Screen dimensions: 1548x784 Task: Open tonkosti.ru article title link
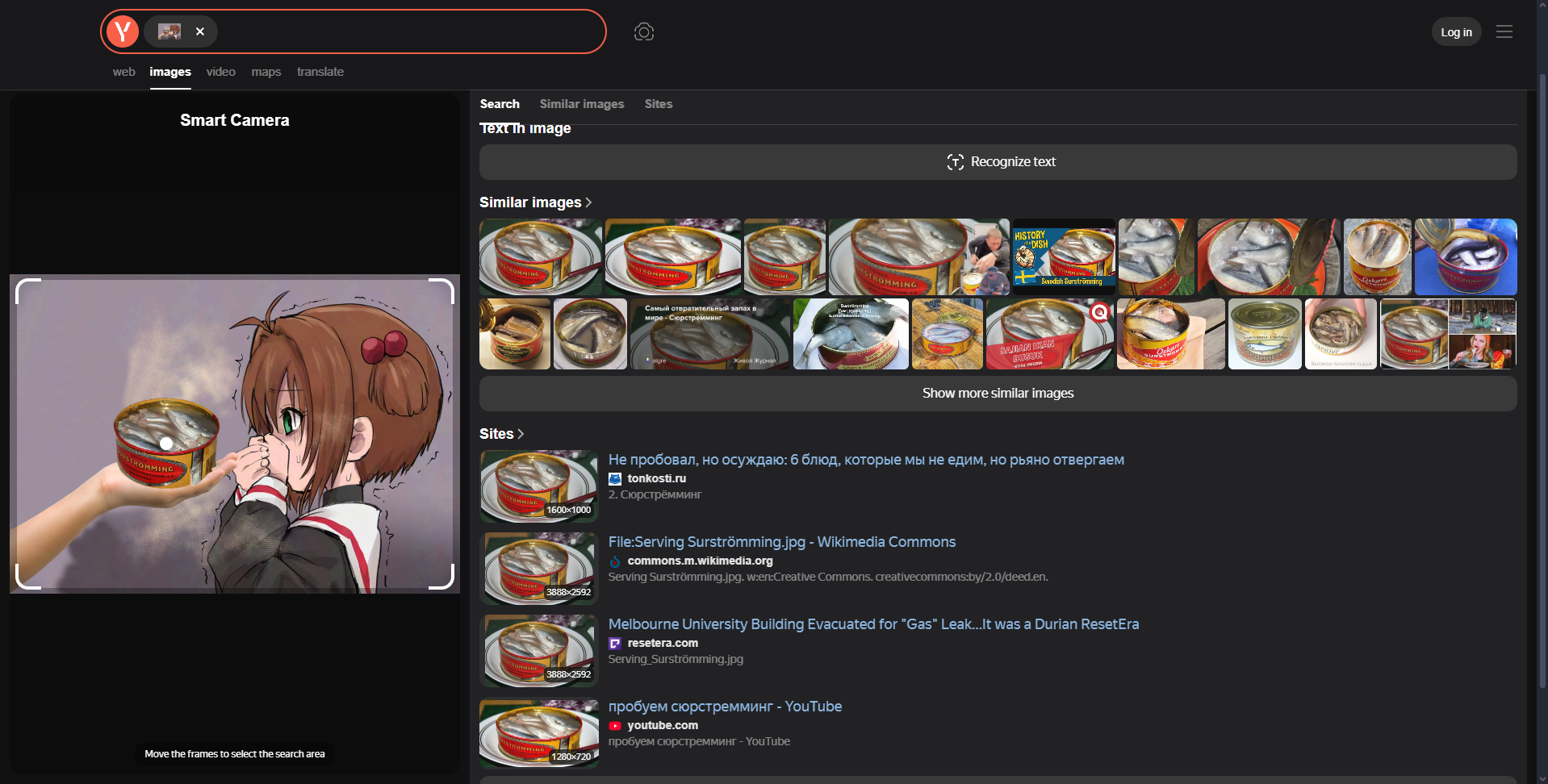(866, 460)
